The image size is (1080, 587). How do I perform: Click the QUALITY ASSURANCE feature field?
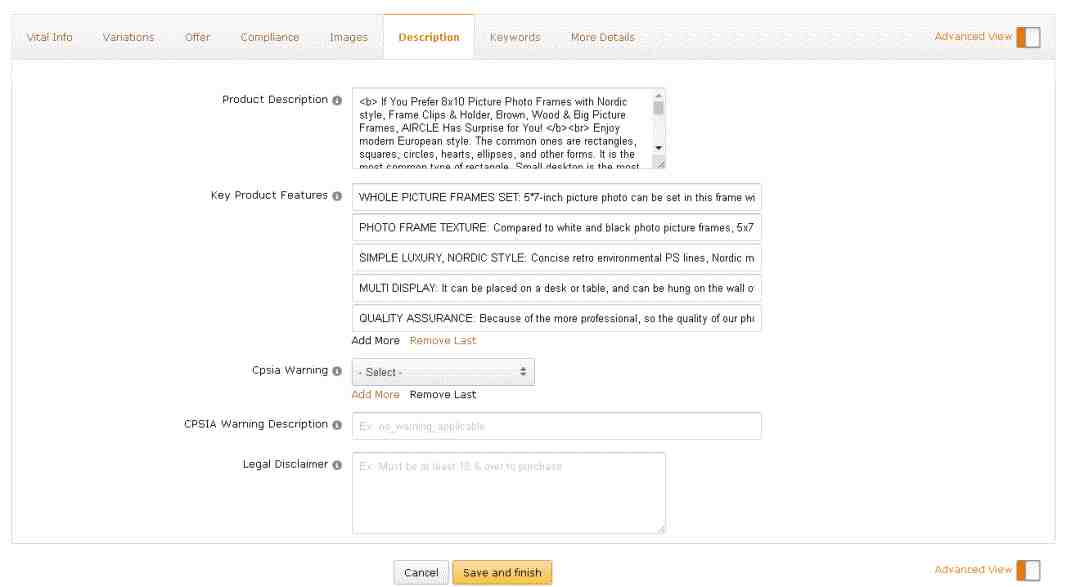pos(557,318)
